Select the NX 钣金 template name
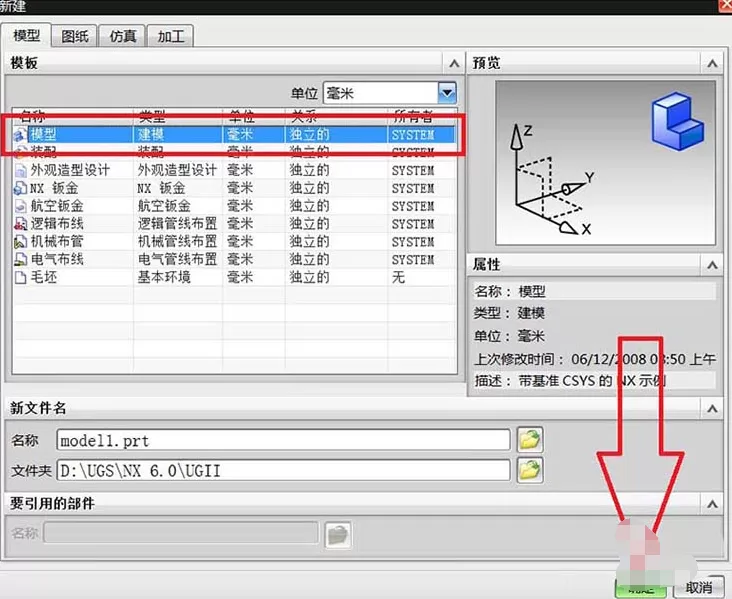The width and height of the screenshot is (732, 599). click(x=54, y=188)
